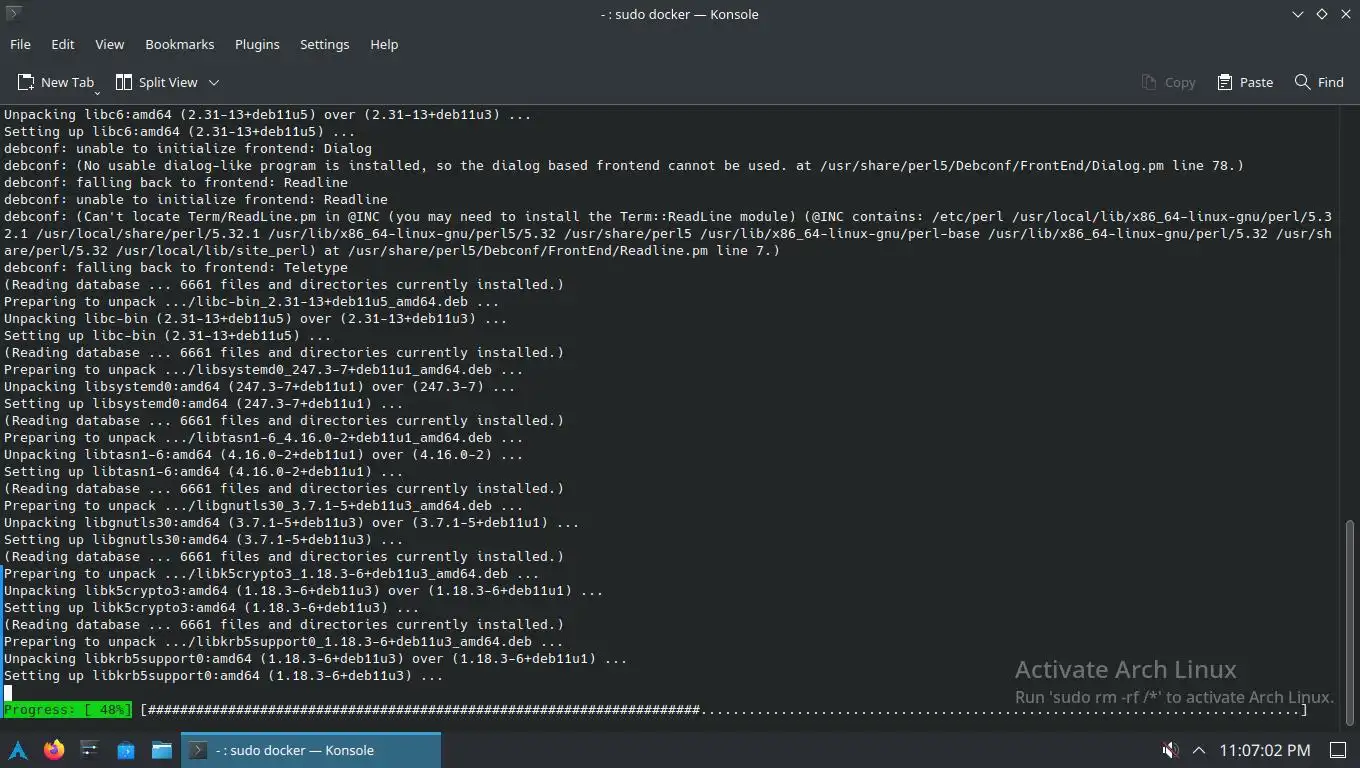The height and width of the screenshot is (768, 1360).
Task: Close the Konsole window
Action: click(x=1344, y=14)
